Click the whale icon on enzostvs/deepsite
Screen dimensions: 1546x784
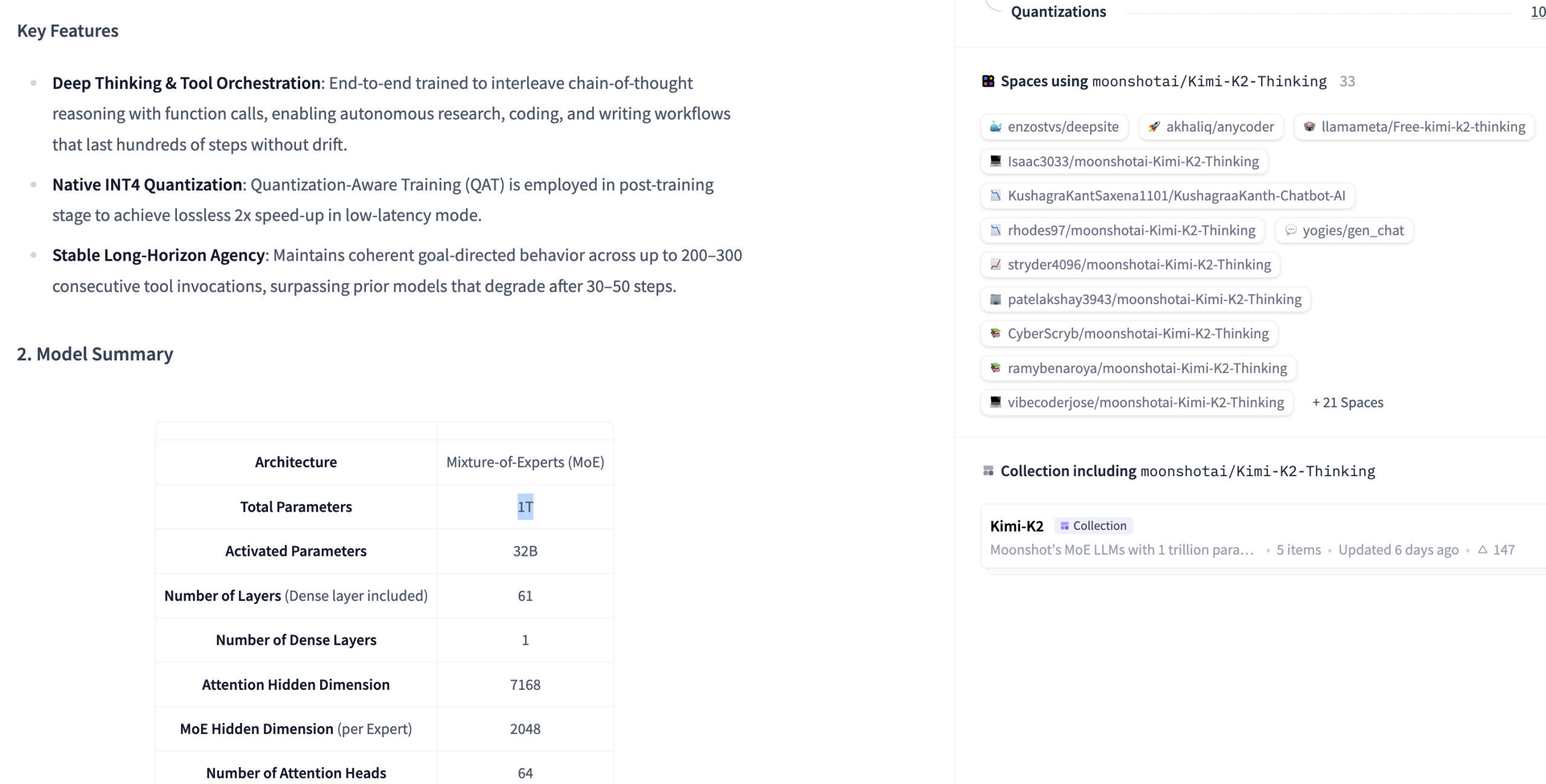point(995,127)
